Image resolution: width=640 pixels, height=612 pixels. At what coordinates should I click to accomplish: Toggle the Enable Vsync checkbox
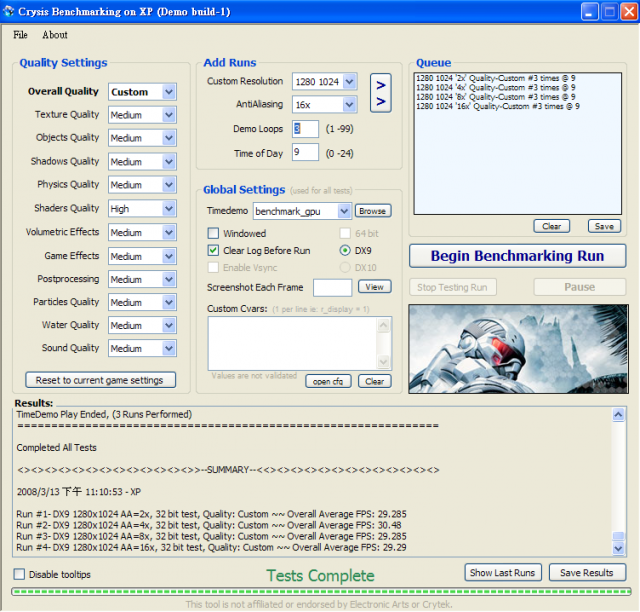213,267
